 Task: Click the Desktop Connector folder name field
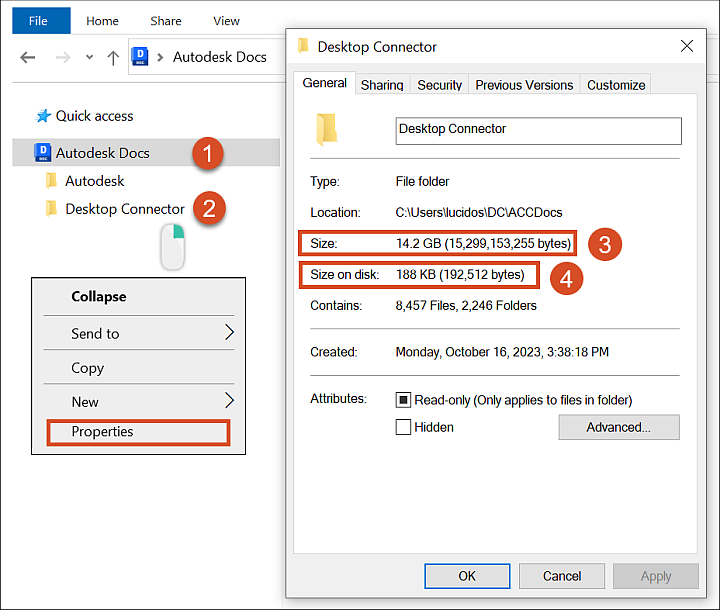coord(539,131)
